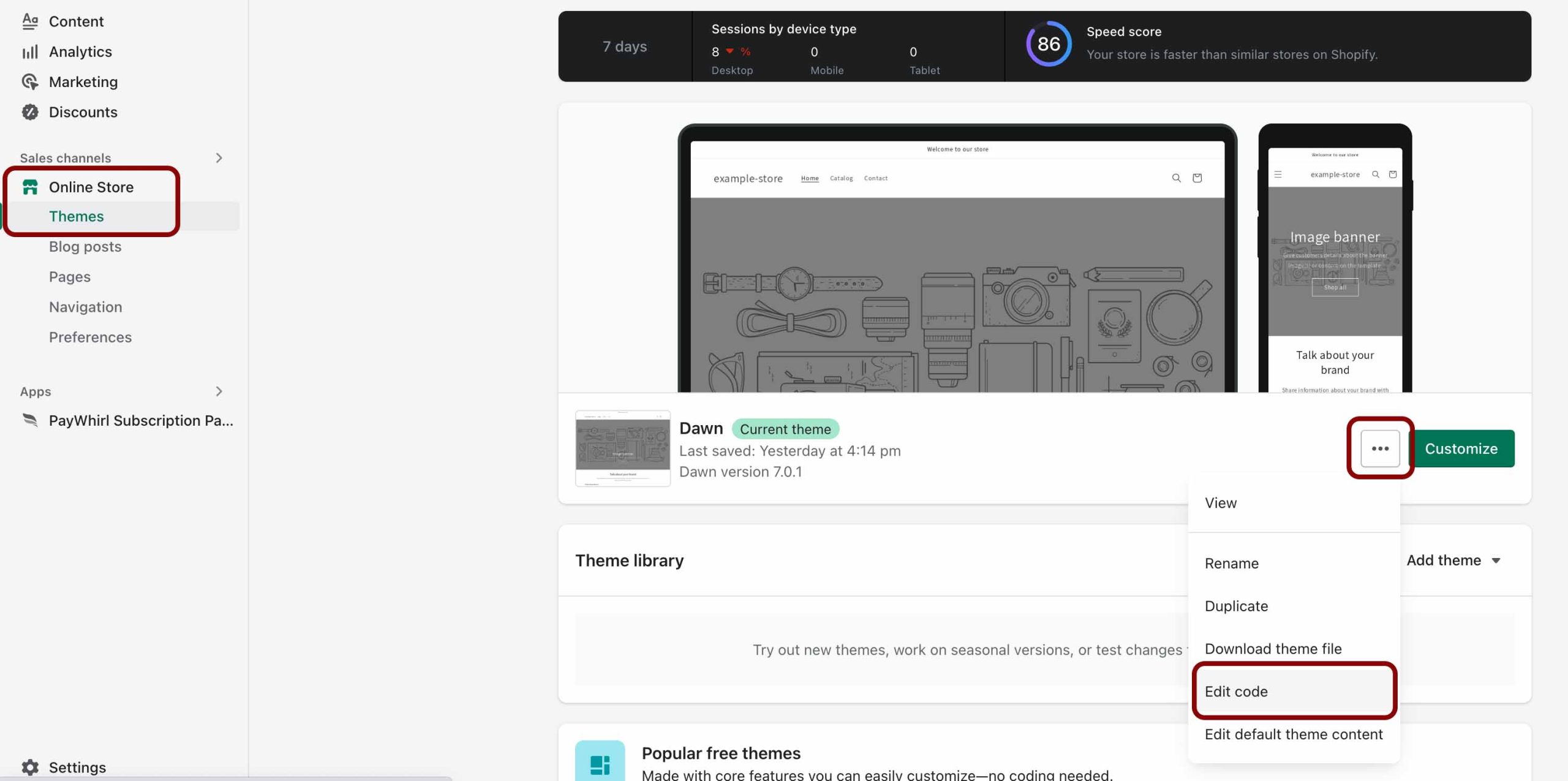Click the Analytics bar chart icon
The width and height of the screenshot is (1568, 781).
30,51
